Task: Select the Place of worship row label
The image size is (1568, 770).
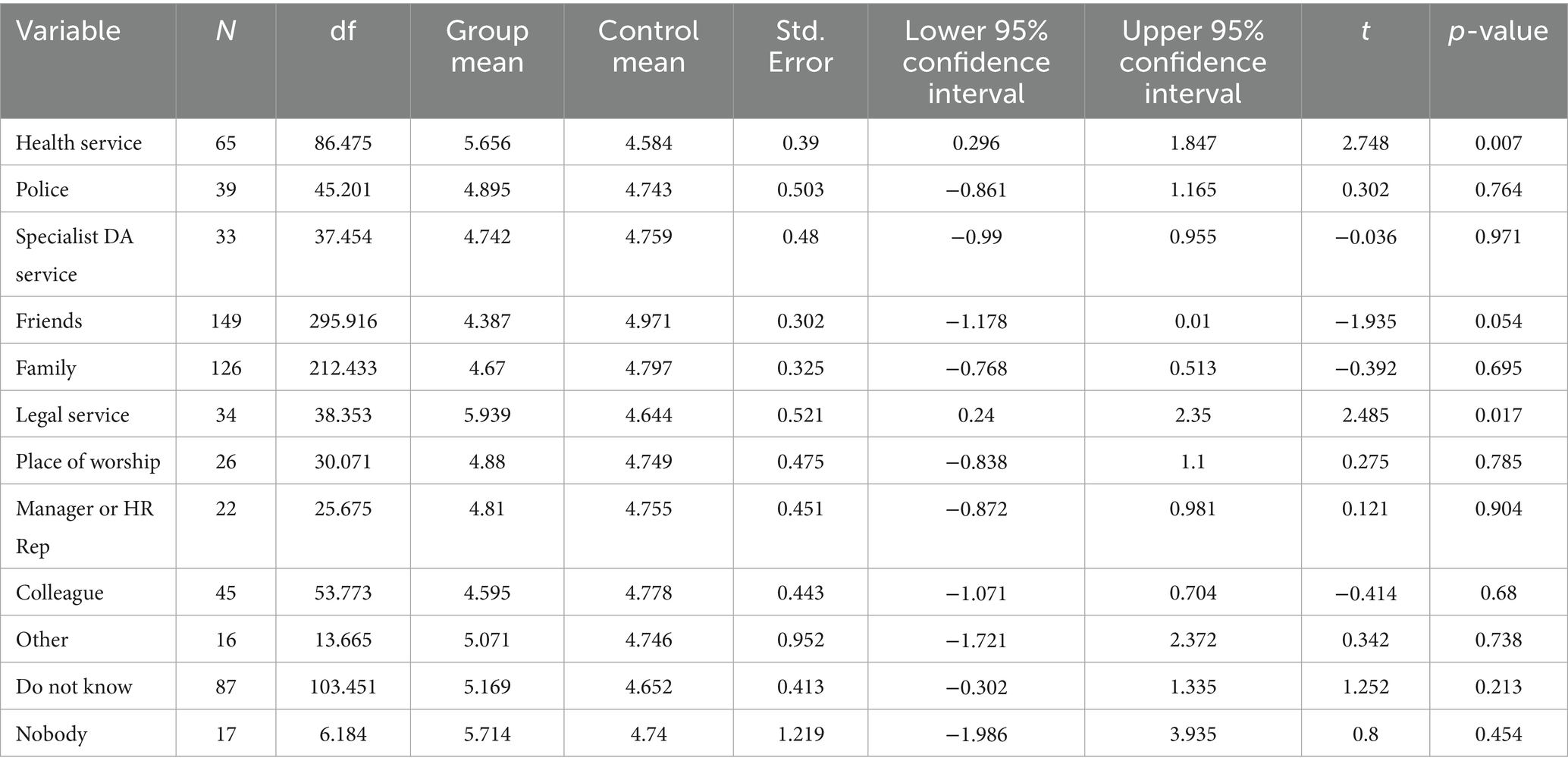Action: pos(88,462)
